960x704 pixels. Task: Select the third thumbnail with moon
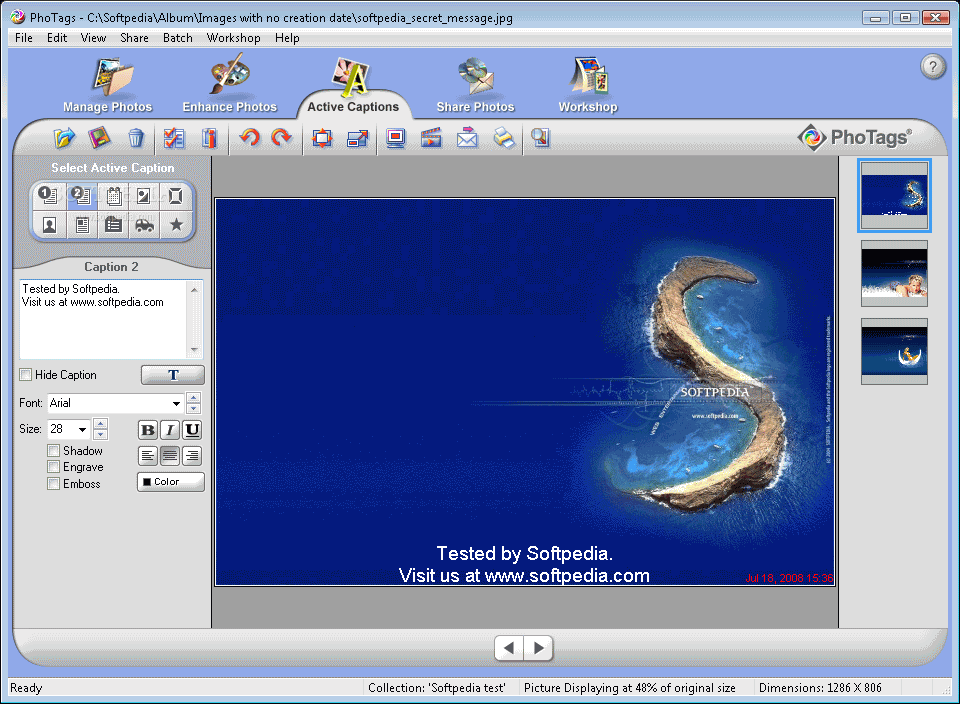tap(894, 351)
